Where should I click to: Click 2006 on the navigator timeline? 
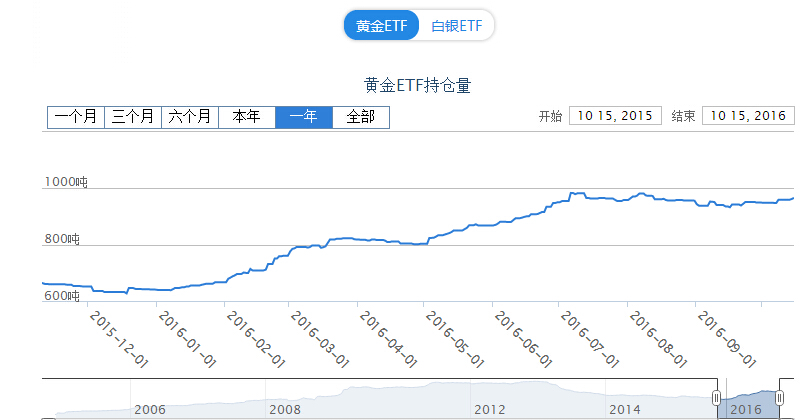click(150, 410)
